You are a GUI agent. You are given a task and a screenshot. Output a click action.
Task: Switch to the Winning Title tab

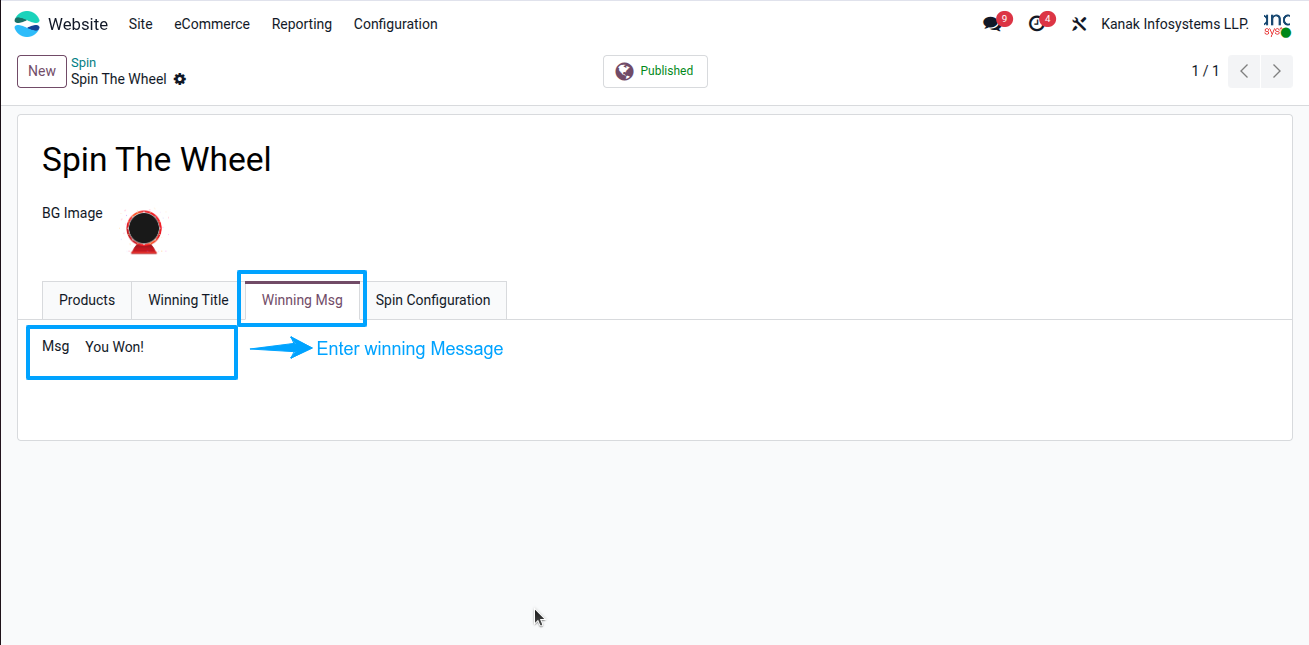click(188, 300)
